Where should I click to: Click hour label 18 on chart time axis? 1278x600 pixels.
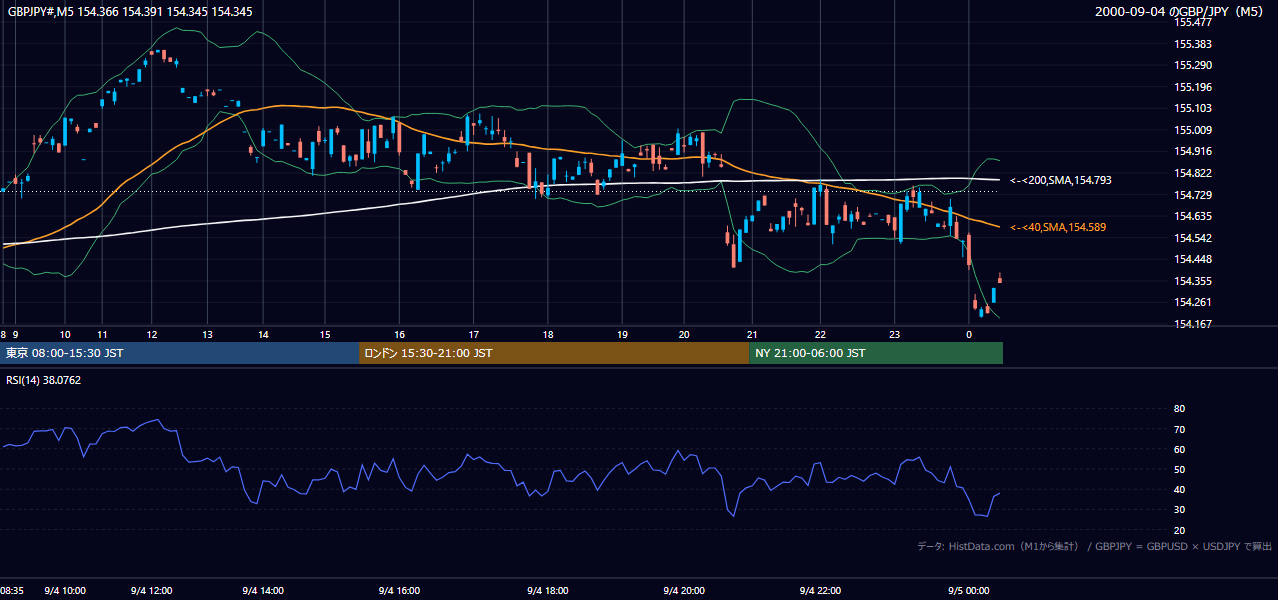pos(548,334)
